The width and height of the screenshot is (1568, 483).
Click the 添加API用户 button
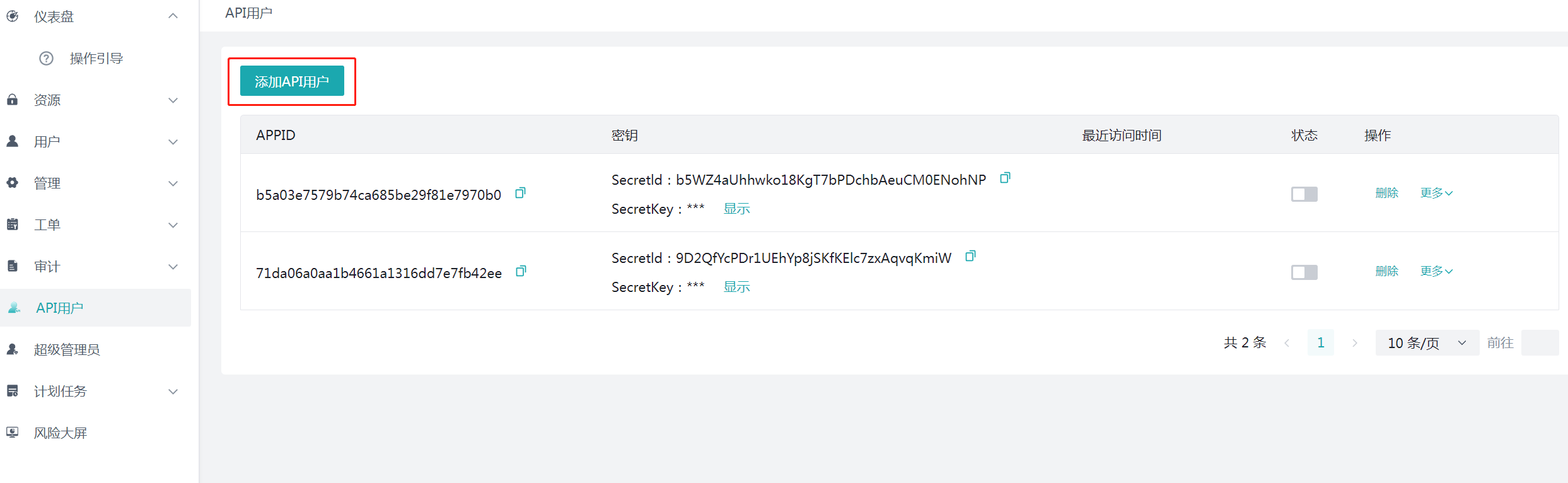(x=292, y=81)
